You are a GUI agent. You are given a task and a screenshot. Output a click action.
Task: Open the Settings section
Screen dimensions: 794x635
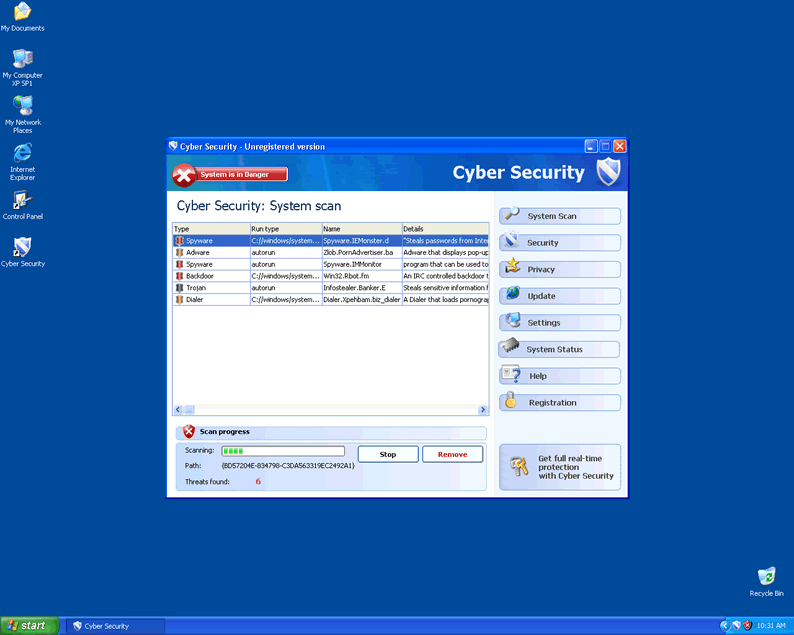coord(560,323)
